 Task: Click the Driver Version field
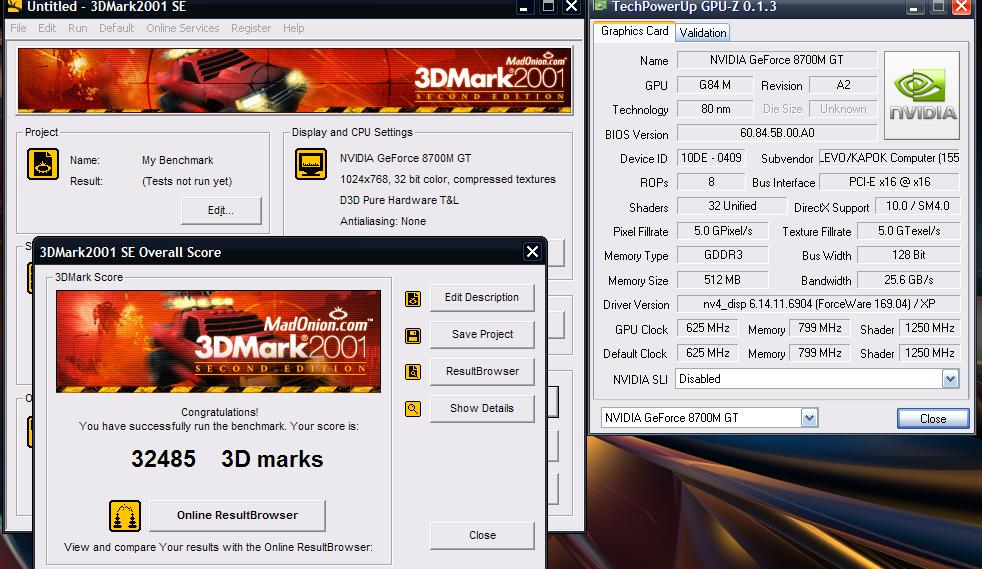coord(818,304)
